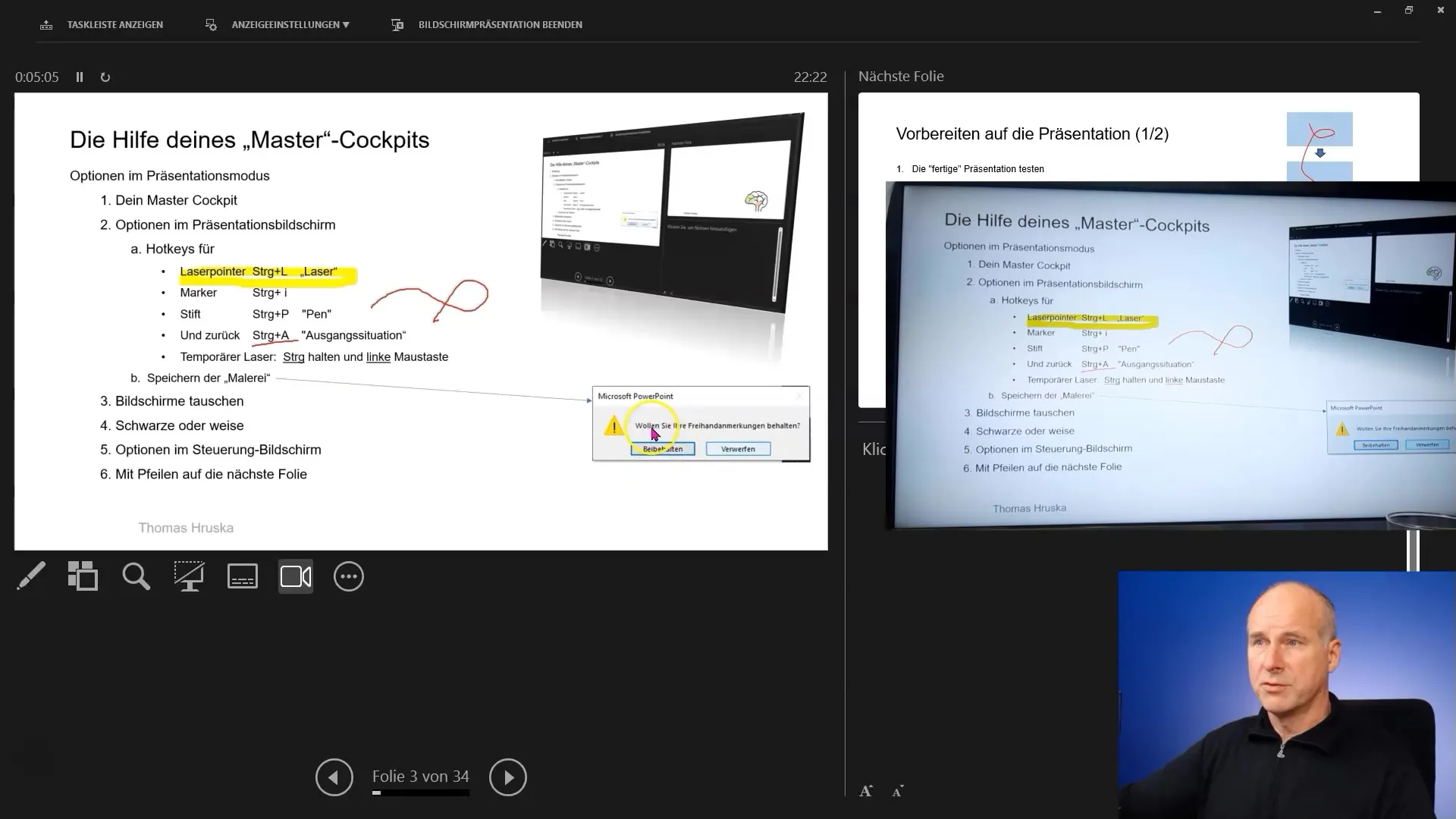Click the reset timer button
Image resolution: width=1456 pixels, height=819 pixels.
[105, 77]
